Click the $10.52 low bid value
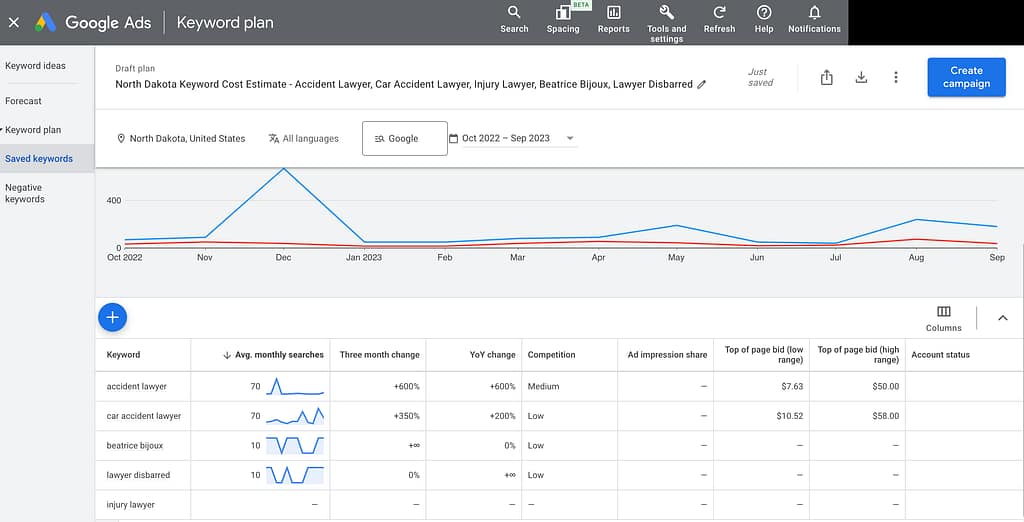1024x522 pixels. [x=790, y=416]
